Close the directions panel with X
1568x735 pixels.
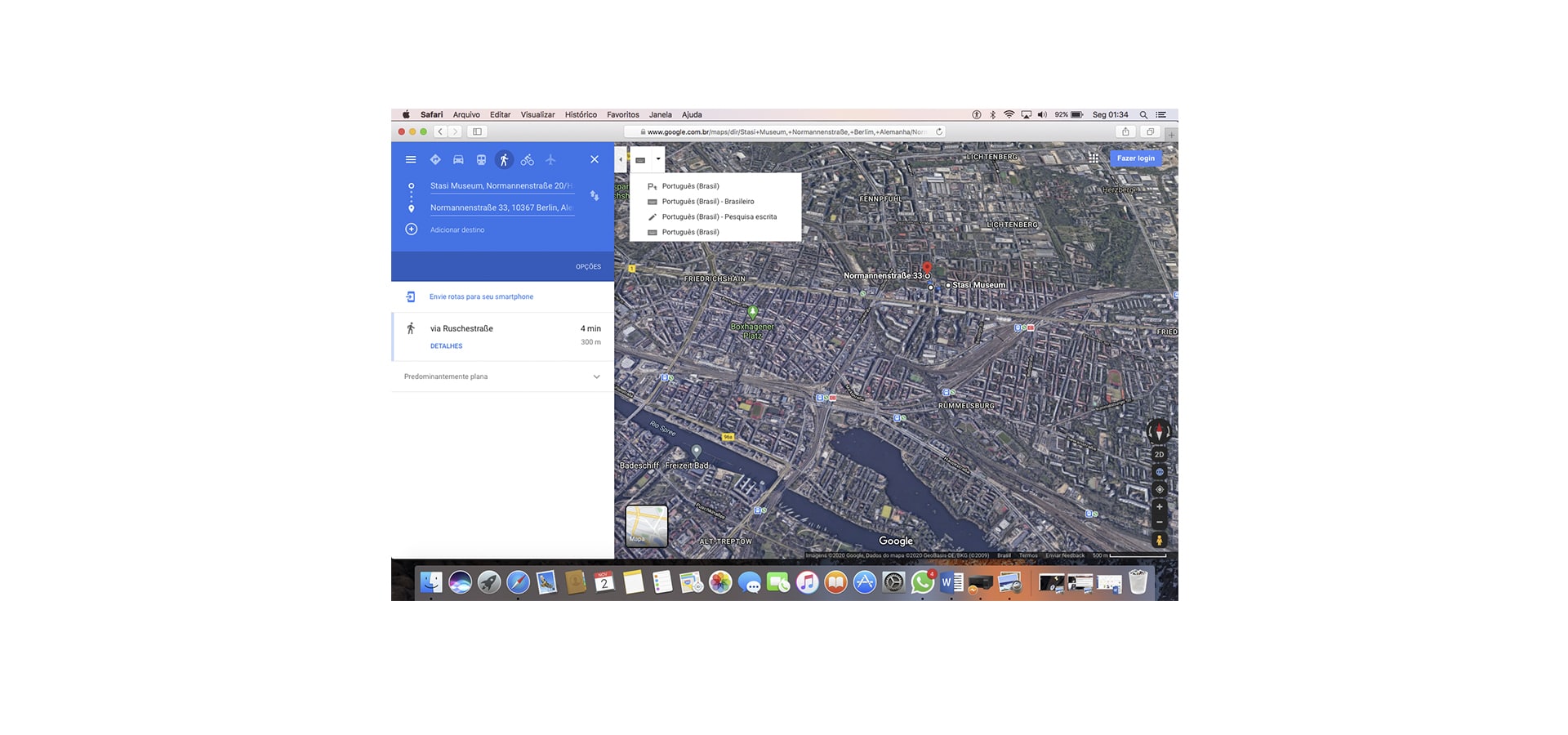[x=595, y=160]
